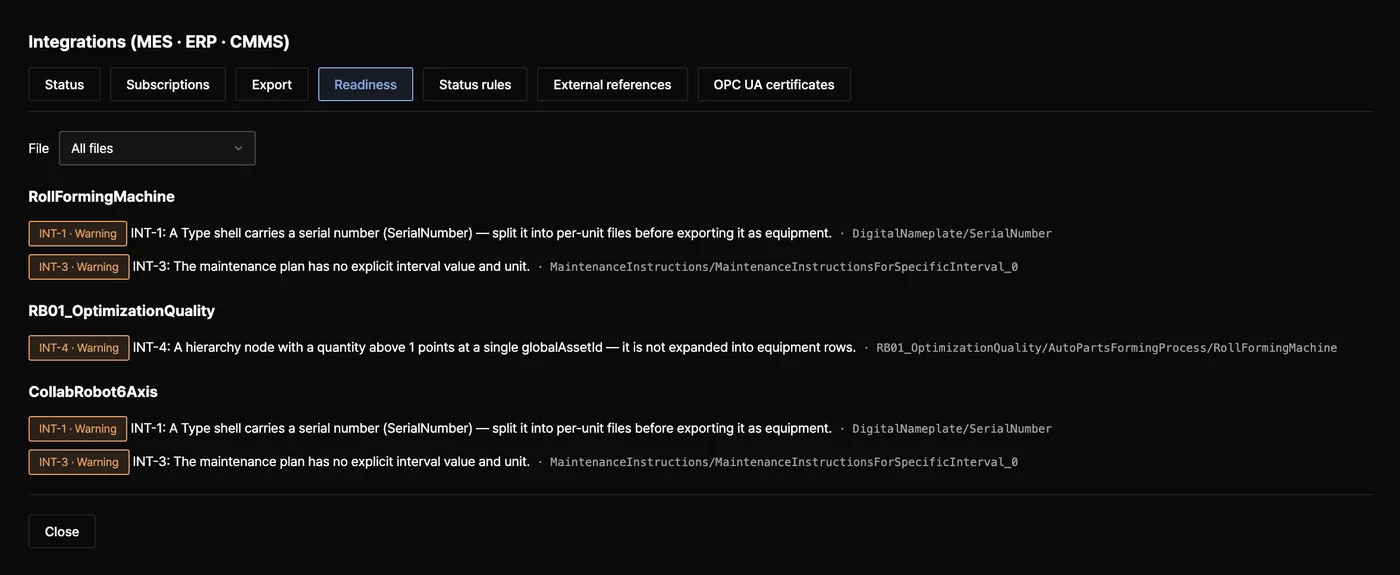This screenshot has width=1400, height=575.
Task: Click the INT-4 Warning badge
Action: click(79, 348)
